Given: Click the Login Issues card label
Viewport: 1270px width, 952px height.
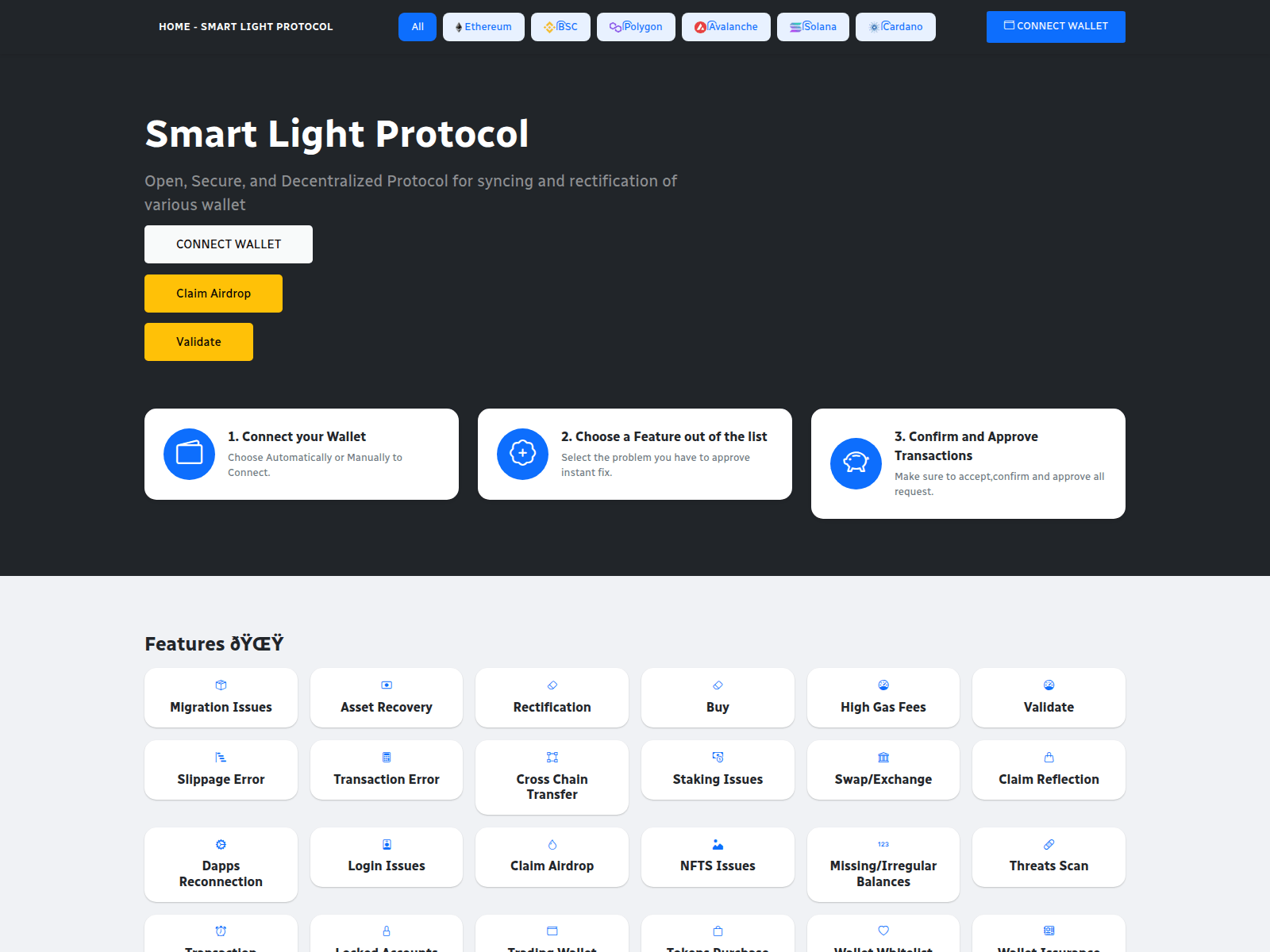Looking at the screenshot, I should (387, 866).
